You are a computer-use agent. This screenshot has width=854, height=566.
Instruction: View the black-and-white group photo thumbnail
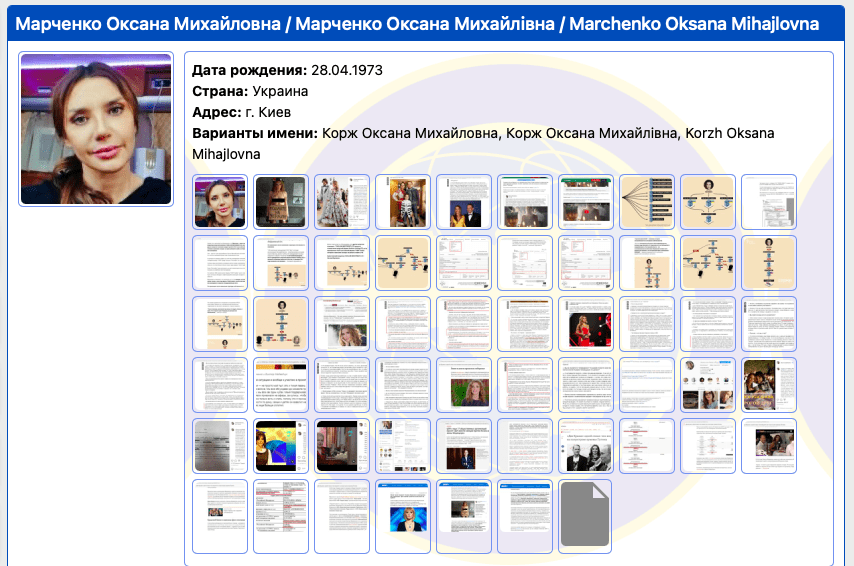[x=585, y=445]
